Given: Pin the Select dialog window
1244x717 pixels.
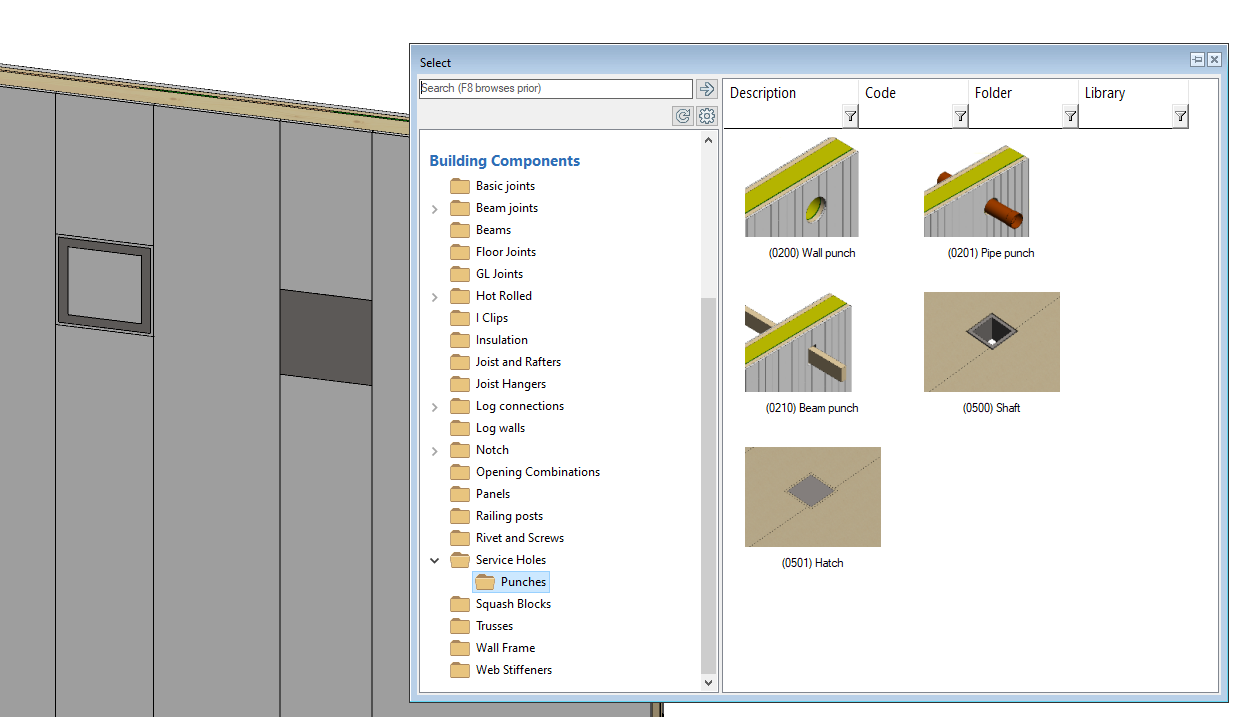Looking at the screenshot, I should click(1197, 60).
